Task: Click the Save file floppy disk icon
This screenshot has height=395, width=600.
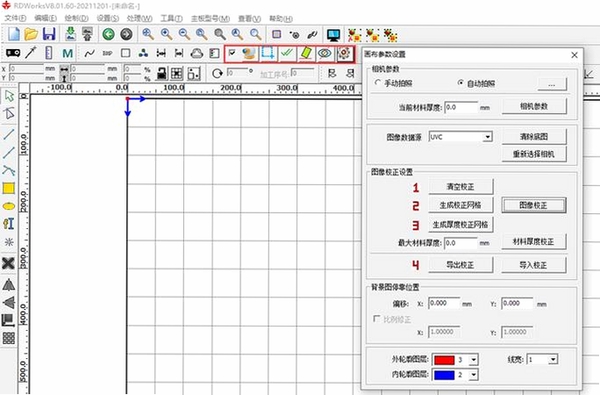Action: [x=49, y=34]
